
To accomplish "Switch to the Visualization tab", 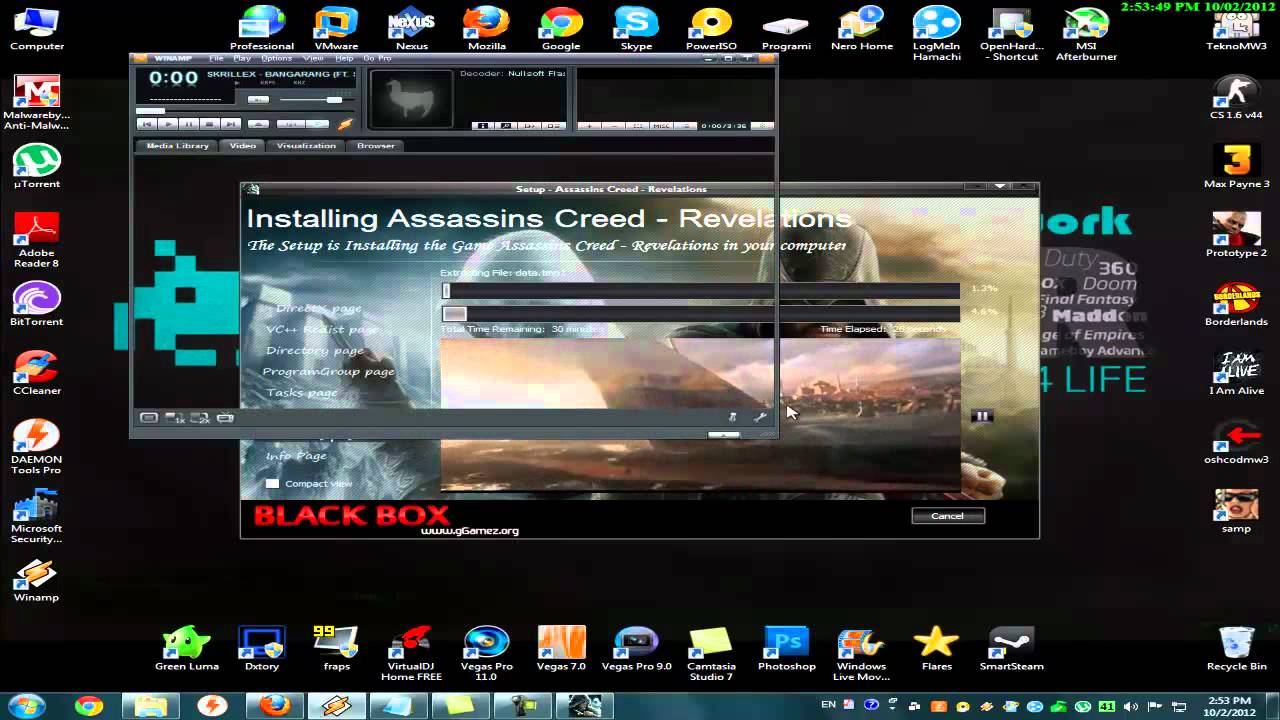I will [306, 146].
